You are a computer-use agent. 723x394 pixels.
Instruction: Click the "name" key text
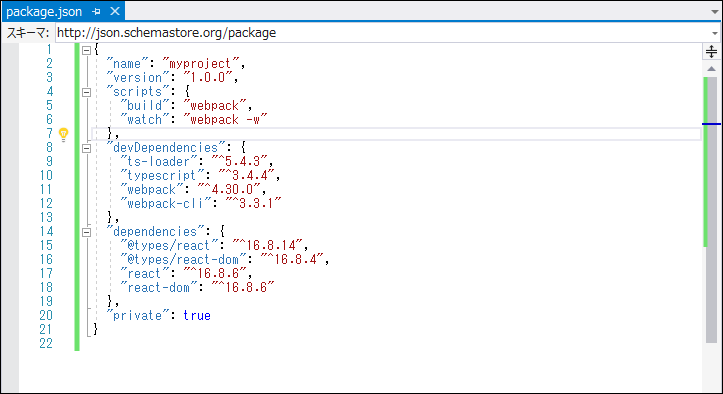(127, 64)
